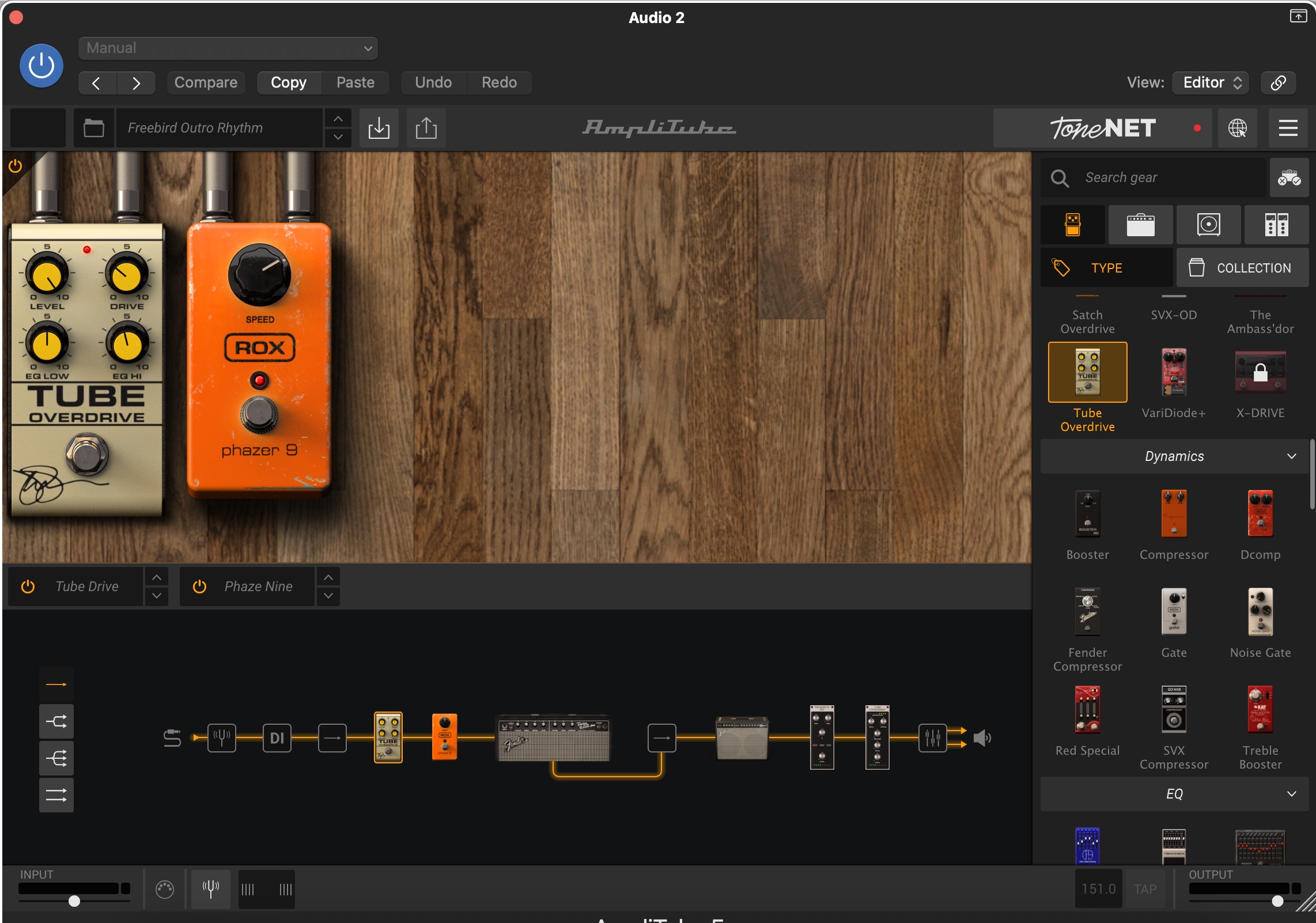Toggle the phazer 9 footswitch

coord(259,414)
